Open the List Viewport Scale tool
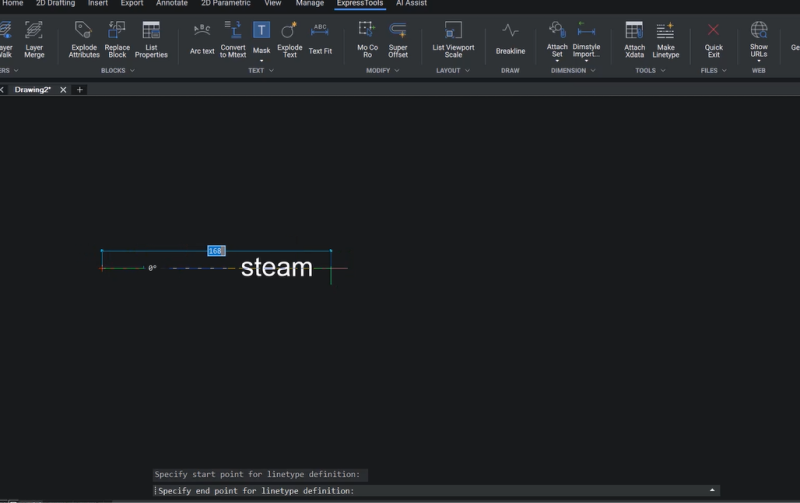 (x=453, y=40)
